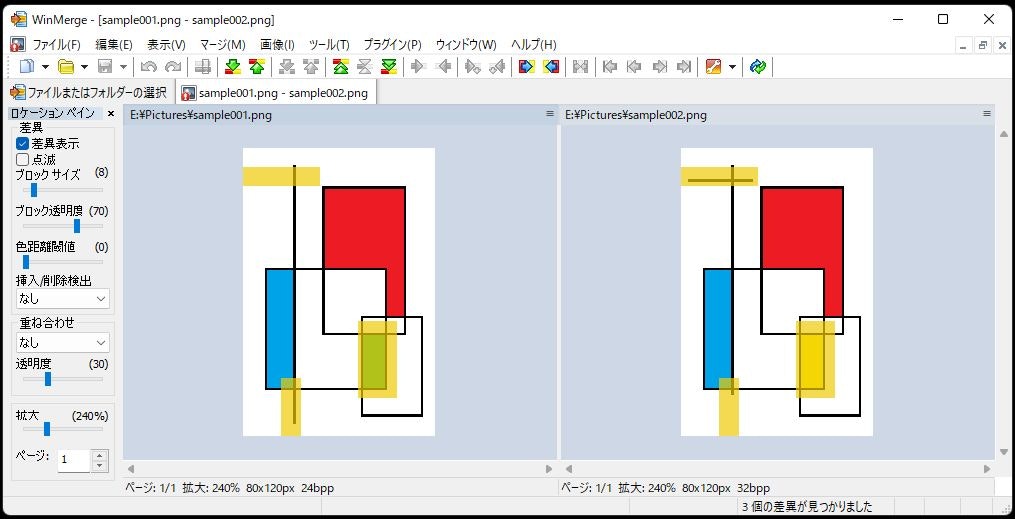The height and width of the screenshot is (519, 1015).
Task: Switch to ファイルまたはフォルダーの選択 tab
Action: click(89, 93)
